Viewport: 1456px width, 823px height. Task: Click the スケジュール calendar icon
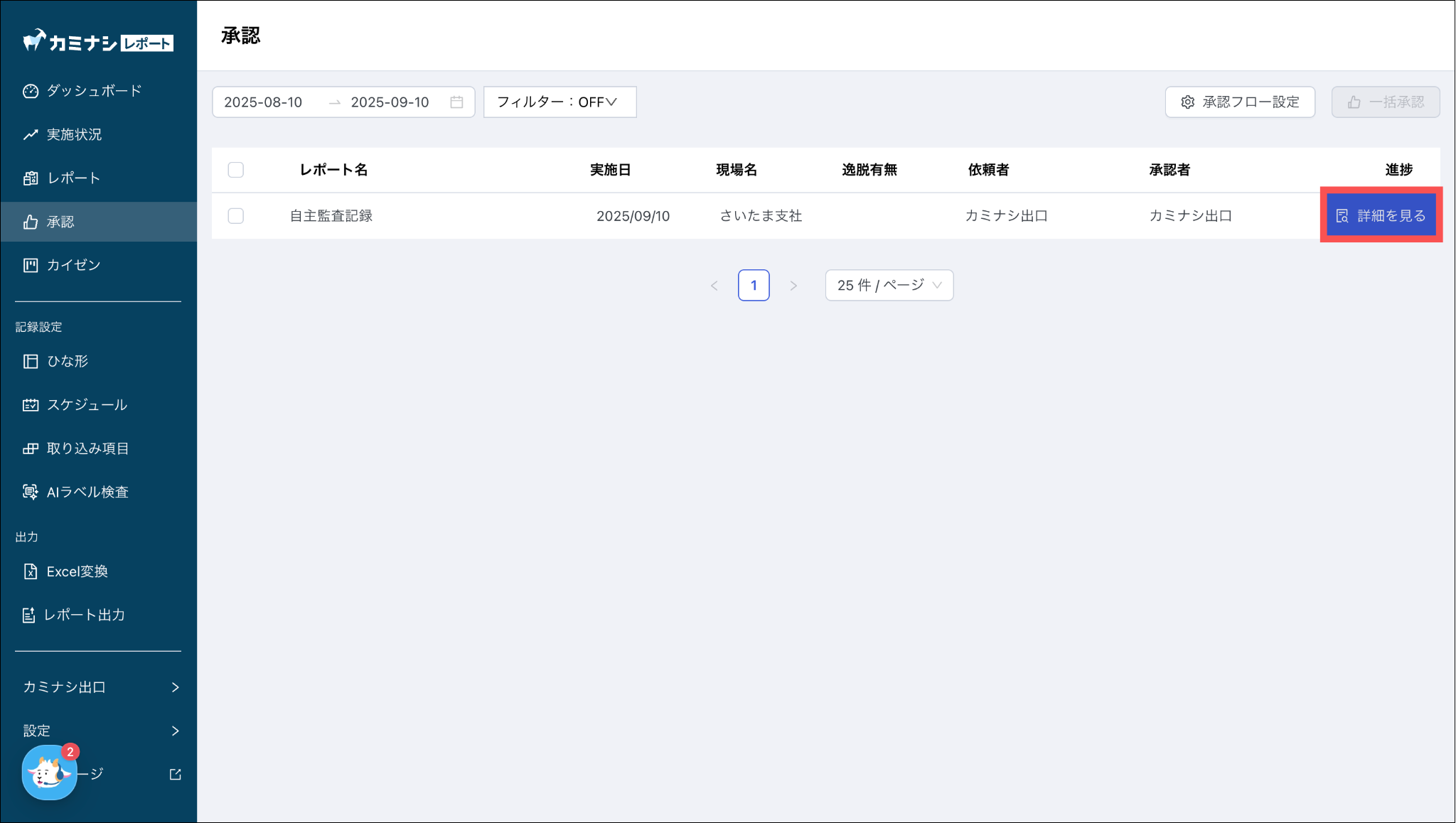pyautogui.click(x=30, y=405)
